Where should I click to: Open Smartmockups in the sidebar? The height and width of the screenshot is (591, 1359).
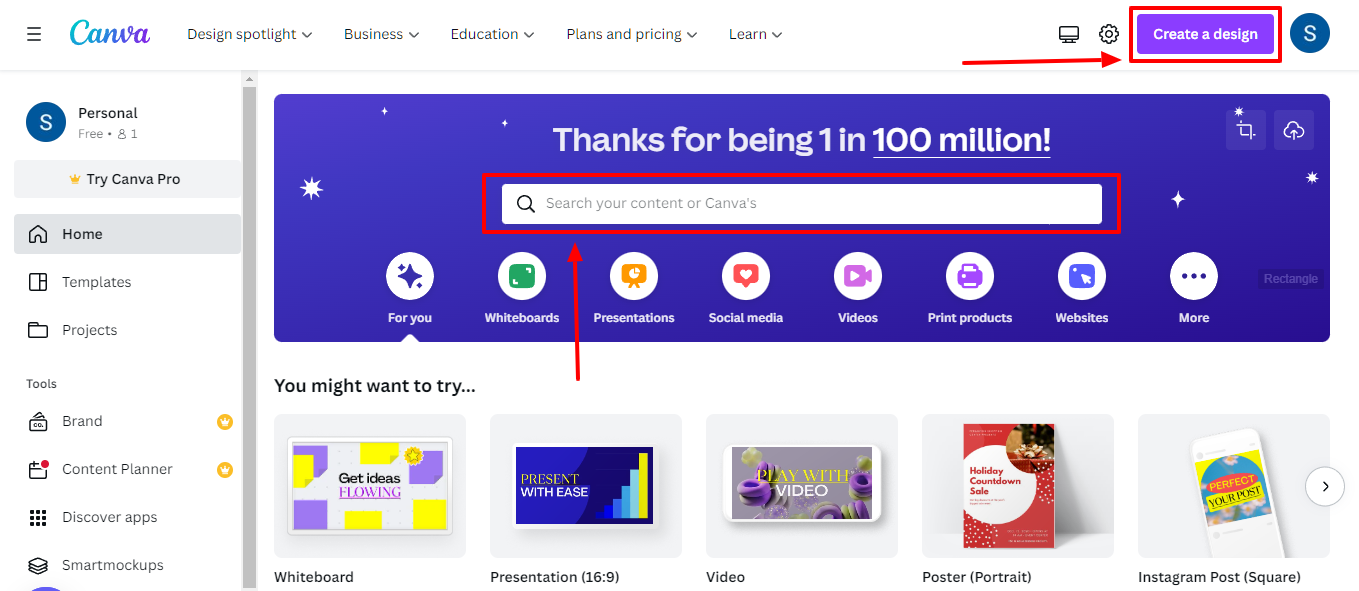tap(128, 565)
